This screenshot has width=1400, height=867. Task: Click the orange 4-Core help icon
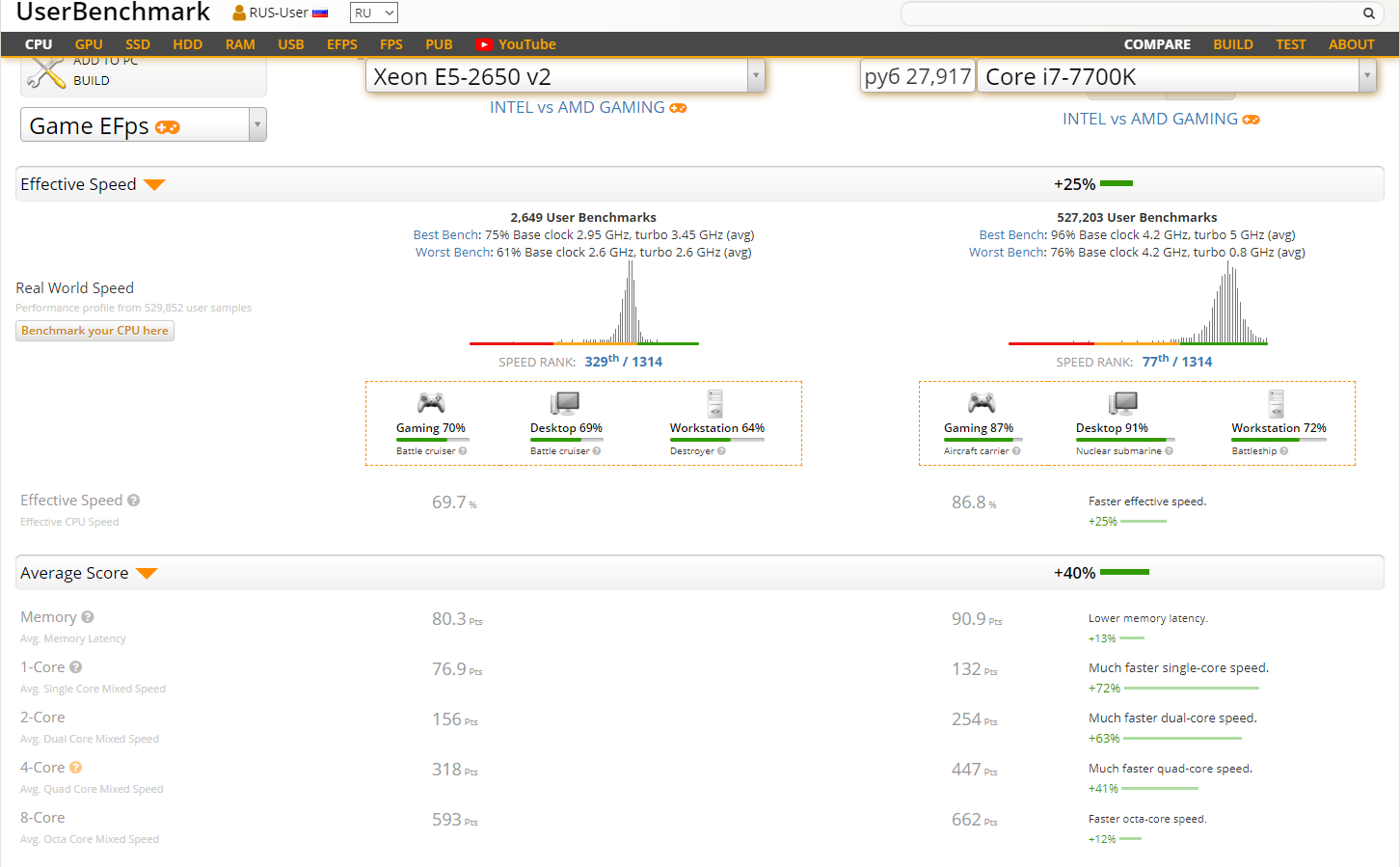76,768
